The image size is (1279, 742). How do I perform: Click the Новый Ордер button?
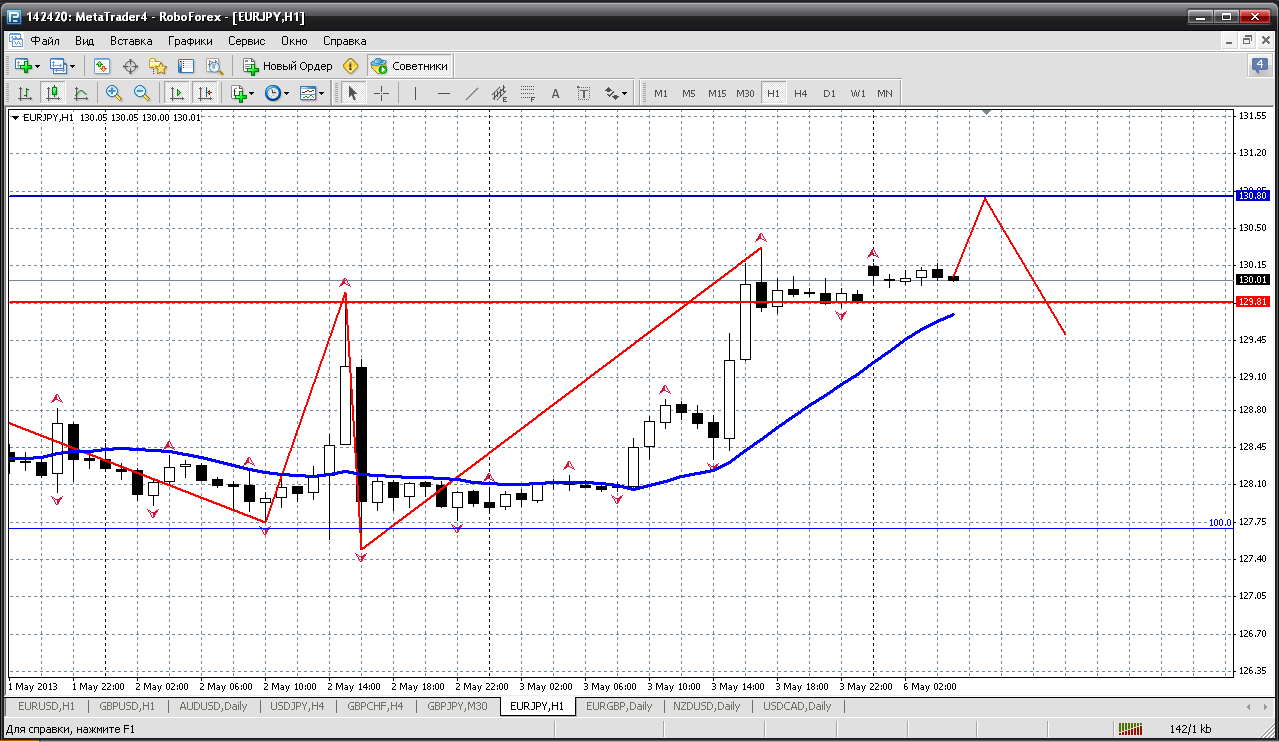pos(288,66)
